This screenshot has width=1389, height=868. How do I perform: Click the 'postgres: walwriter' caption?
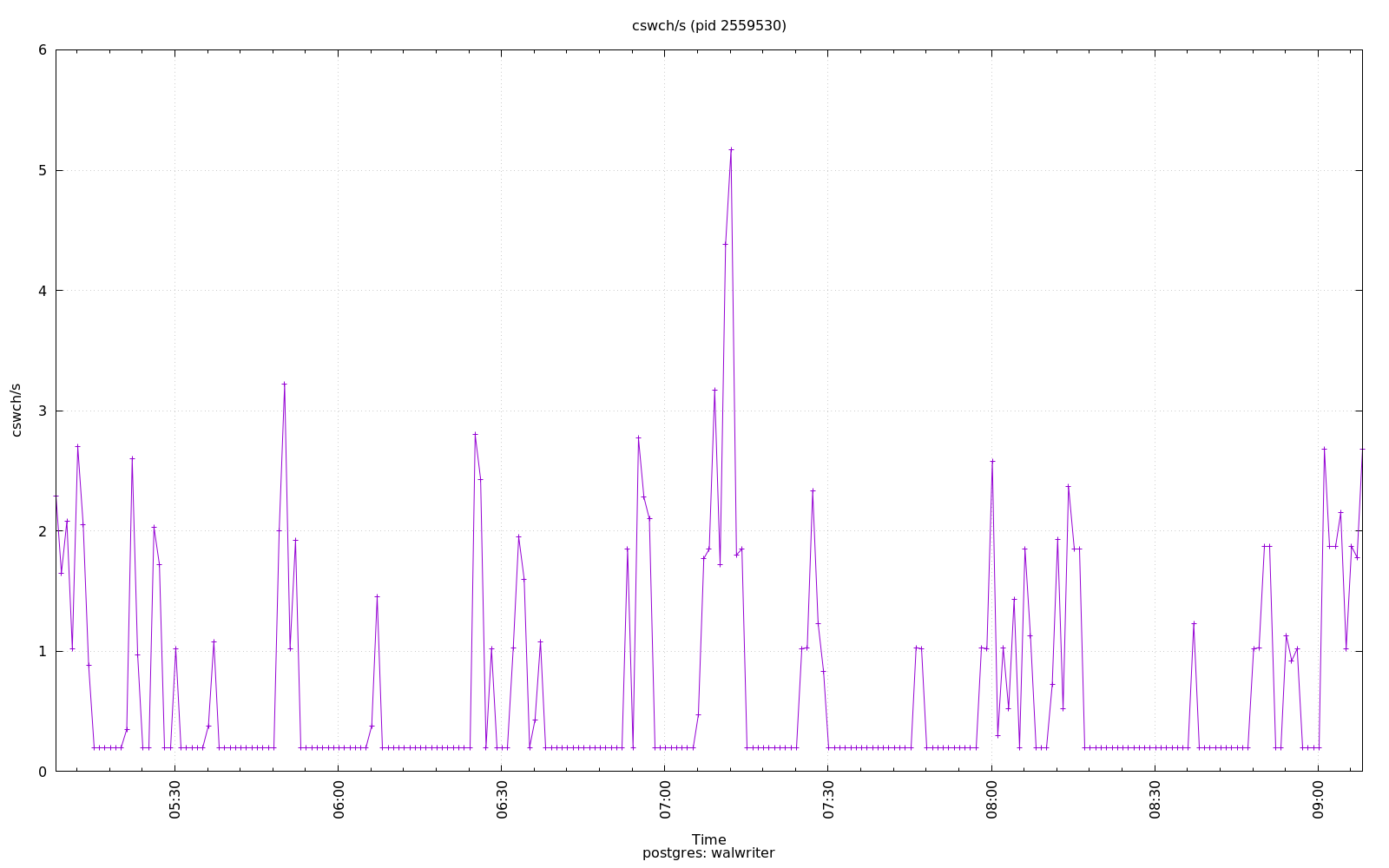point(708,853)
